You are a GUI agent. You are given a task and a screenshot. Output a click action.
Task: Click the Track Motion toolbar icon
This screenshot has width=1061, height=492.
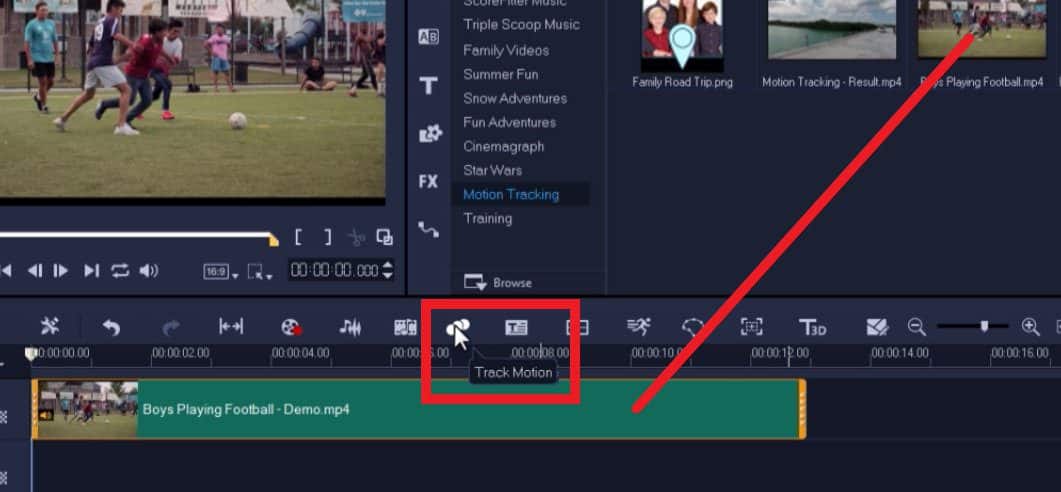457,327
